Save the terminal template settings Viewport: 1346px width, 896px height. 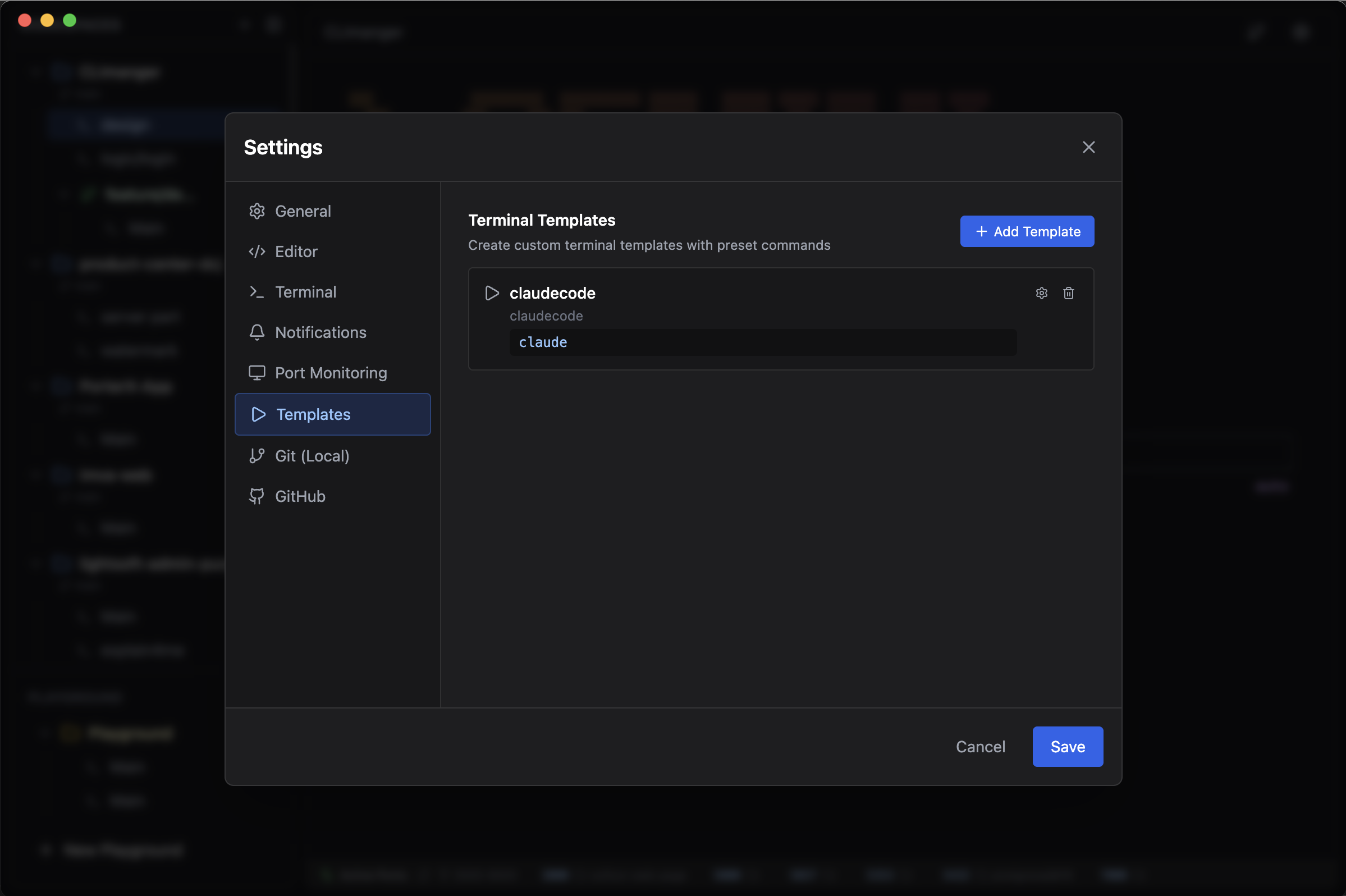1067,746
